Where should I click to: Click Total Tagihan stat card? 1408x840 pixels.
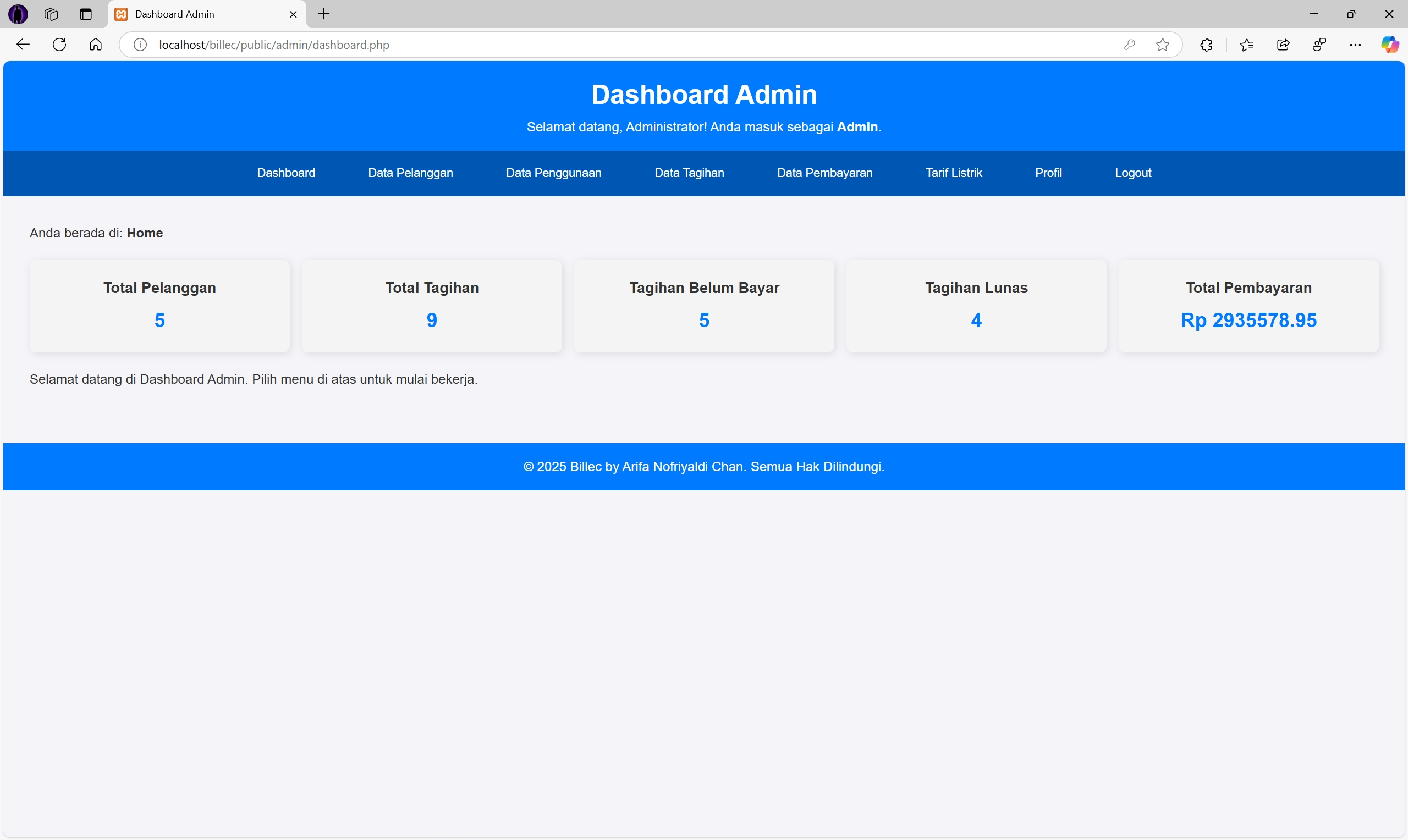coord(431,305)
